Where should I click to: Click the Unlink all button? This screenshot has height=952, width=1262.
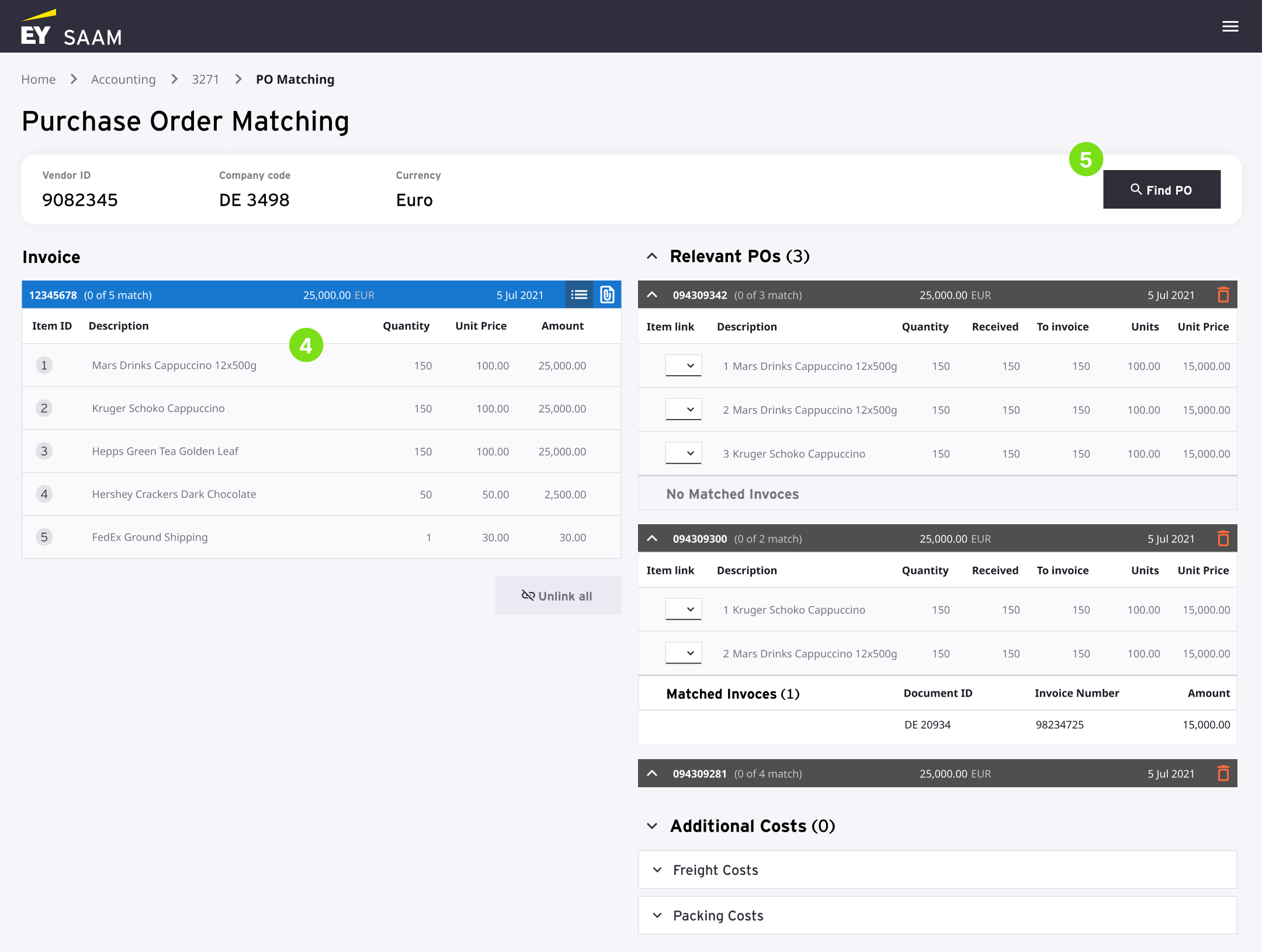pos(557,596)
